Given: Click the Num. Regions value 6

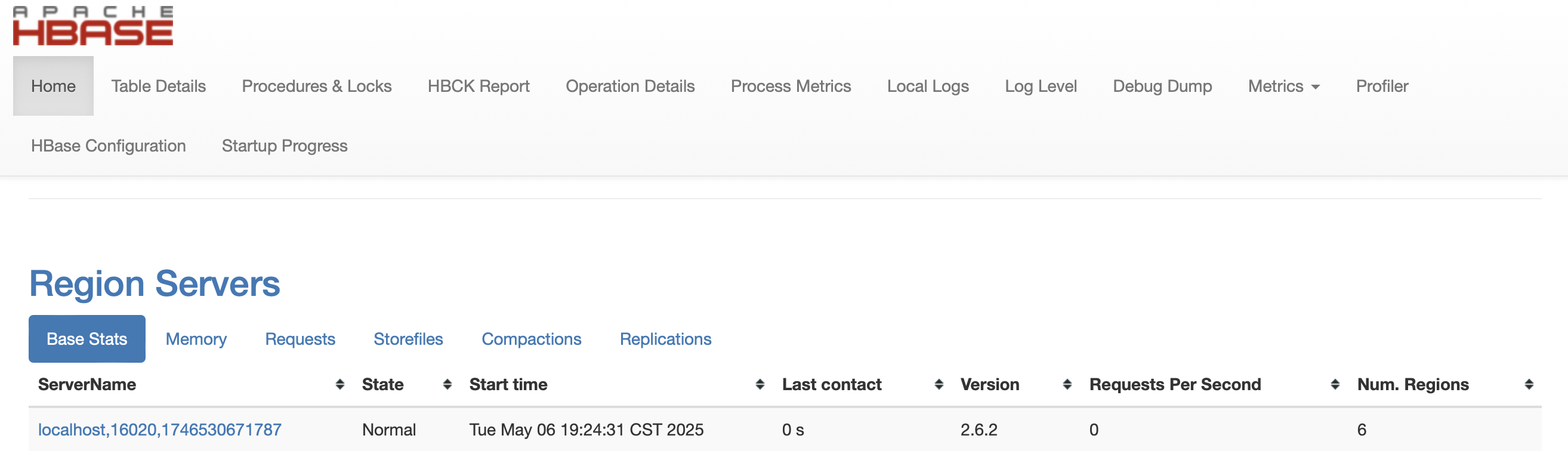Looking at the screenshot, I should pyautogui.click(x=1362, y=430).
